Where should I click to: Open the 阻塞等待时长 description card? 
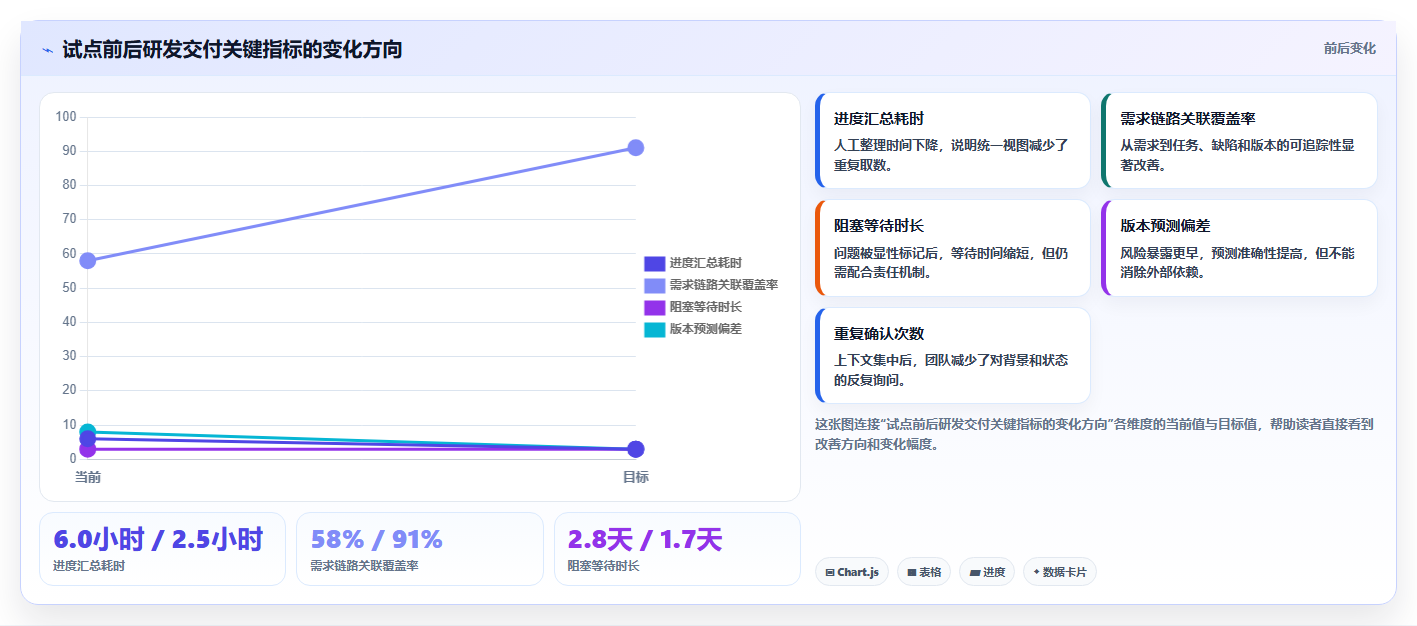coord(953,248)
